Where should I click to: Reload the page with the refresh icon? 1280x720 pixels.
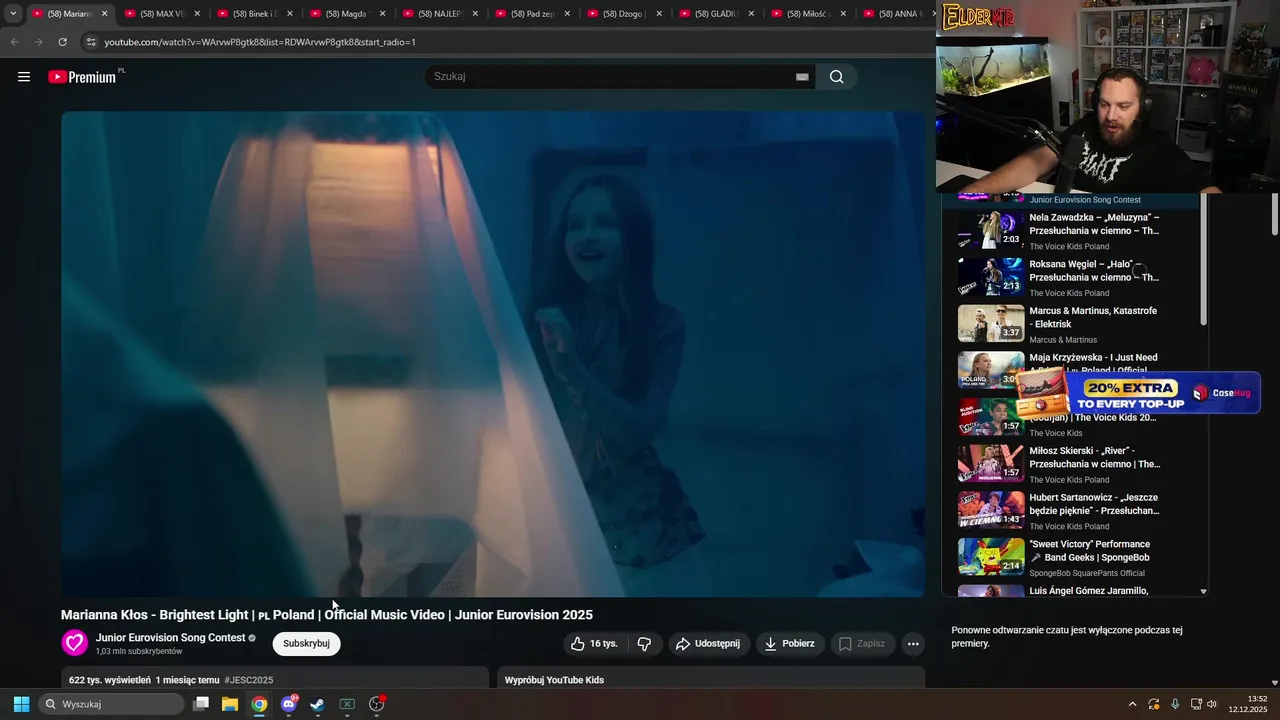click(62, 42)
